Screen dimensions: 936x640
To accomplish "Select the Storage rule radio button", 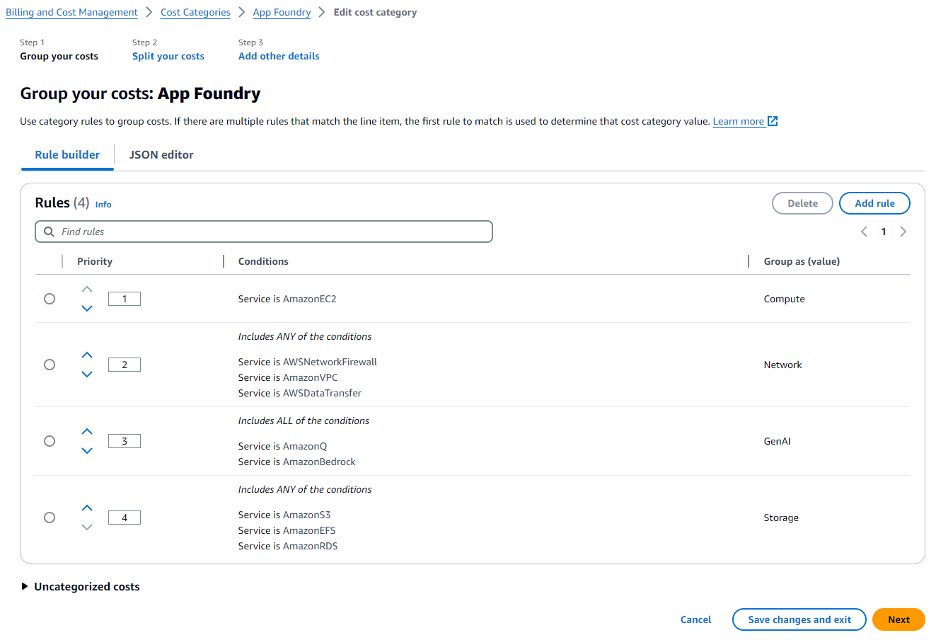I will (49, 517).
